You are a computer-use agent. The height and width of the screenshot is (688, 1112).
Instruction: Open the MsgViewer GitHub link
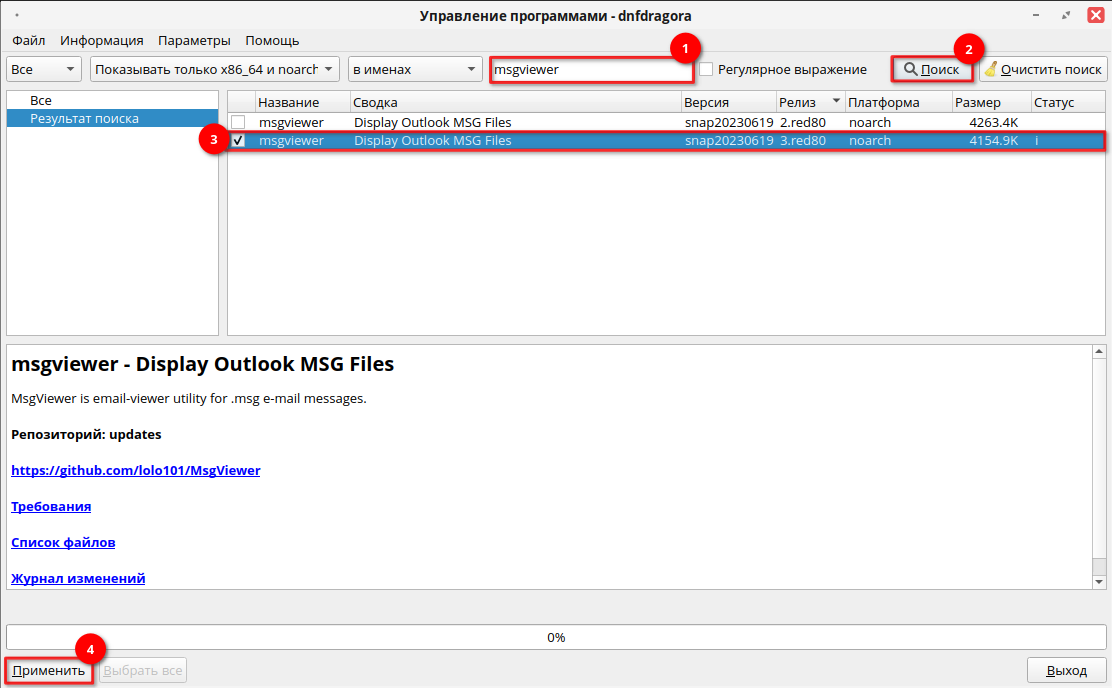coord(135,470)
